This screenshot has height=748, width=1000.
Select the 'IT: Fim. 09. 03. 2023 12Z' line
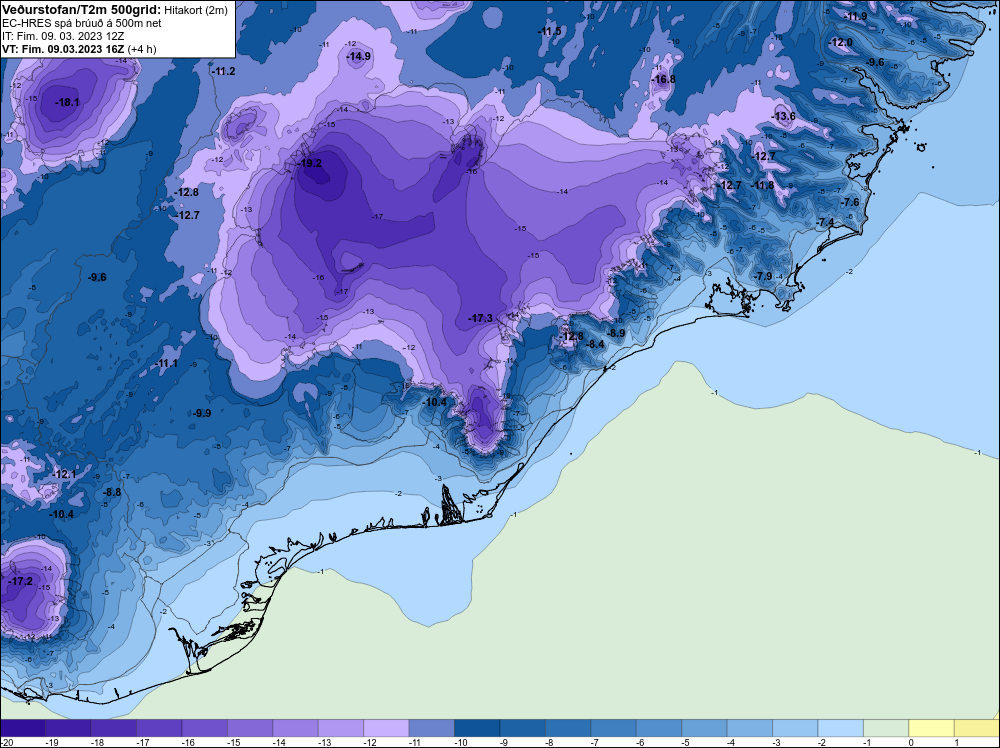pyautogui.click(x=62, y=36)
